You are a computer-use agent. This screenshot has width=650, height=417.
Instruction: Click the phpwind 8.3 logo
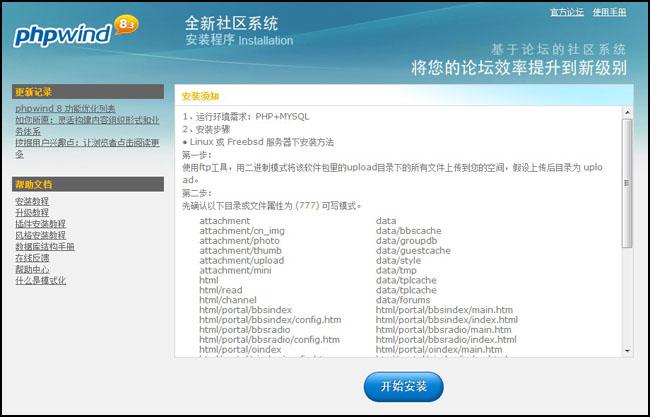(76, 32)
